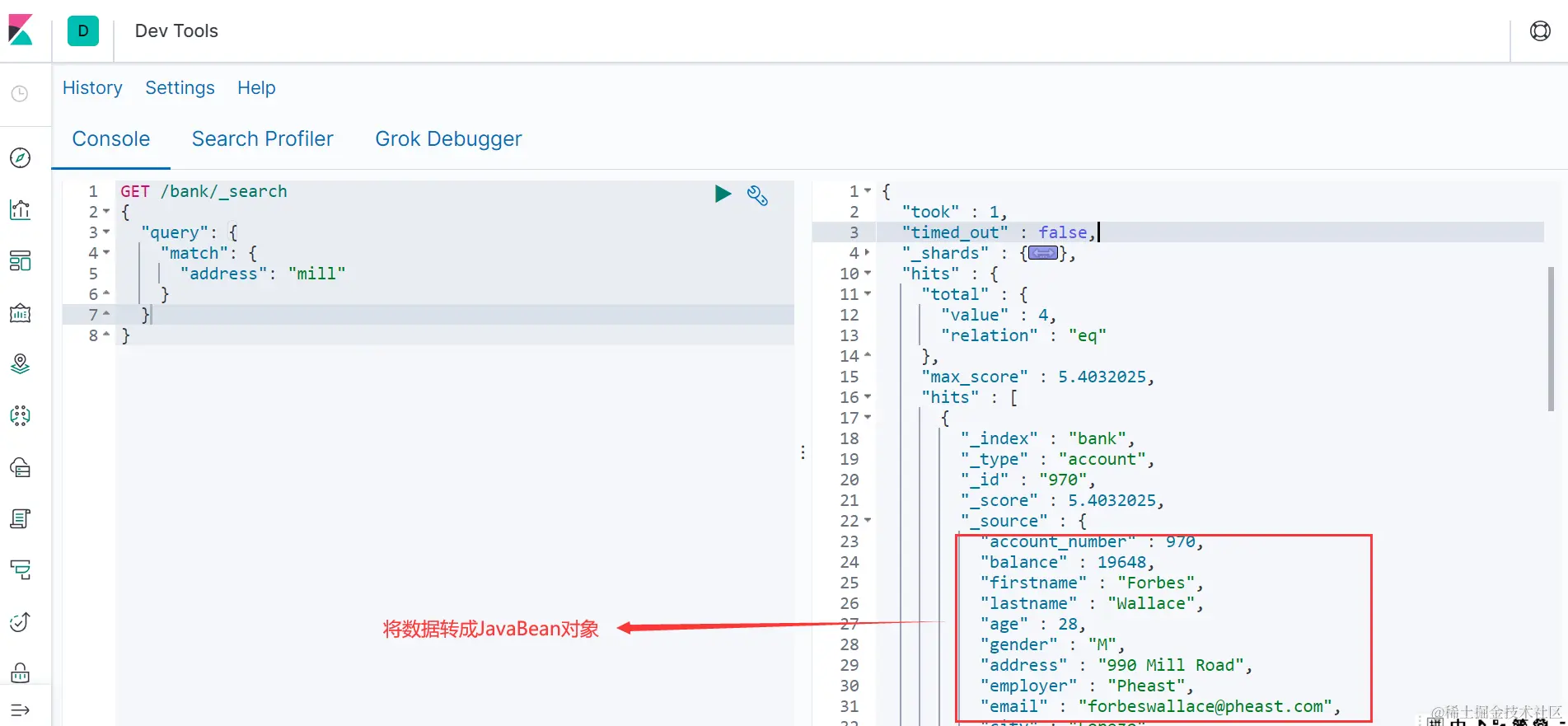Click the "employer" : "Pheast" line
Image resolution: width=1568 pixels, height=726 pixels.
1088,686
